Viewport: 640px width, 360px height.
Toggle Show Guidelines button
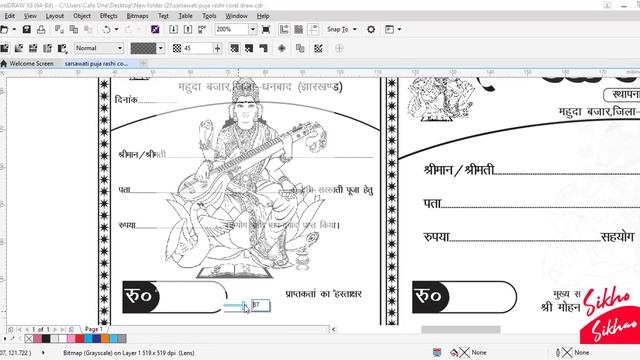click(x=313, y=29)
